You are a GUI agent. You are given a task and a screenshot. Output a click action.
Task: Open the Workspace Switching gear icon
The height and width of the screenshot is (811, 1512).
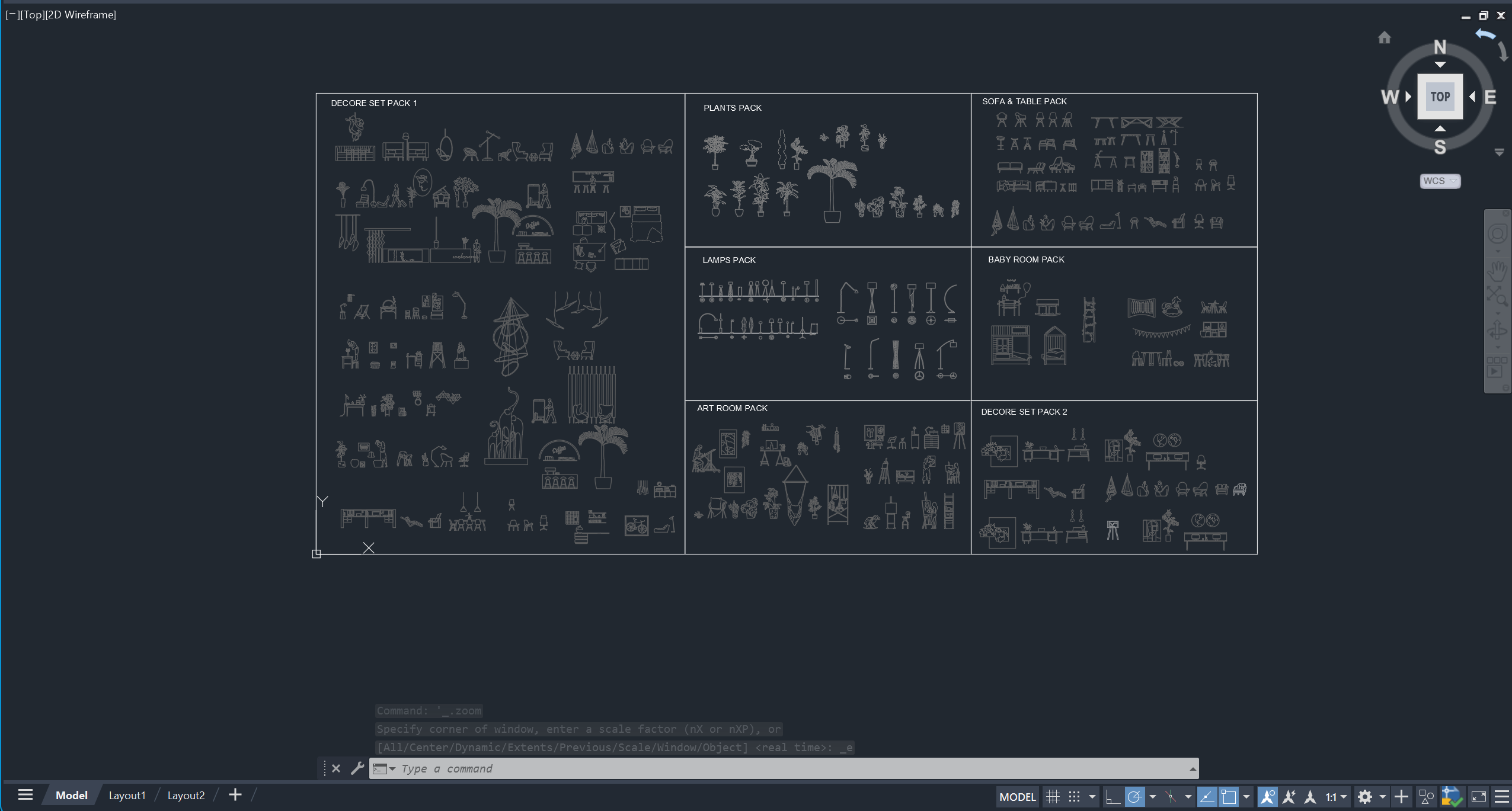(x=1366, y=797)
